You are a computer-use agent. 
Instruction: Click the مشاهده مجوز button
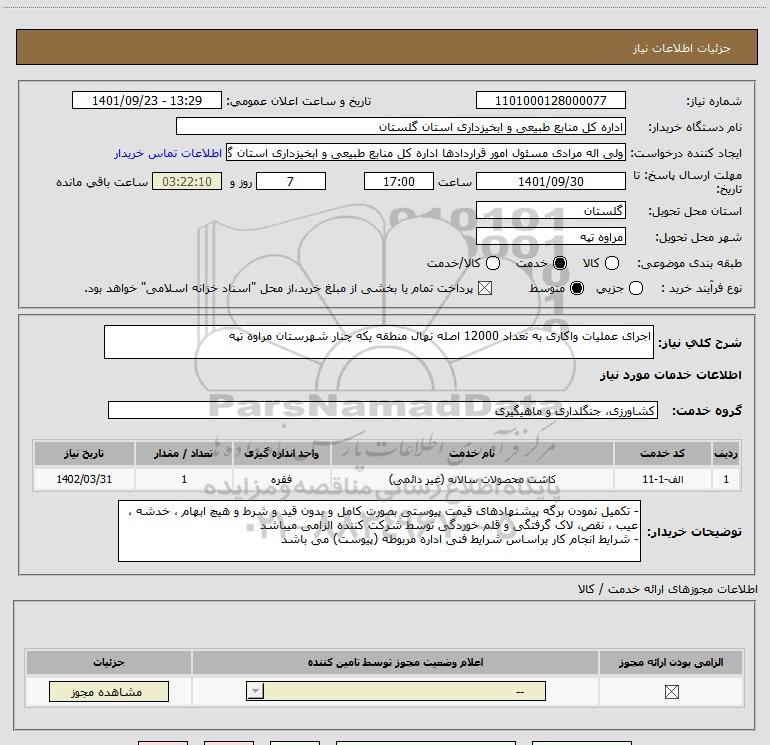109,691
